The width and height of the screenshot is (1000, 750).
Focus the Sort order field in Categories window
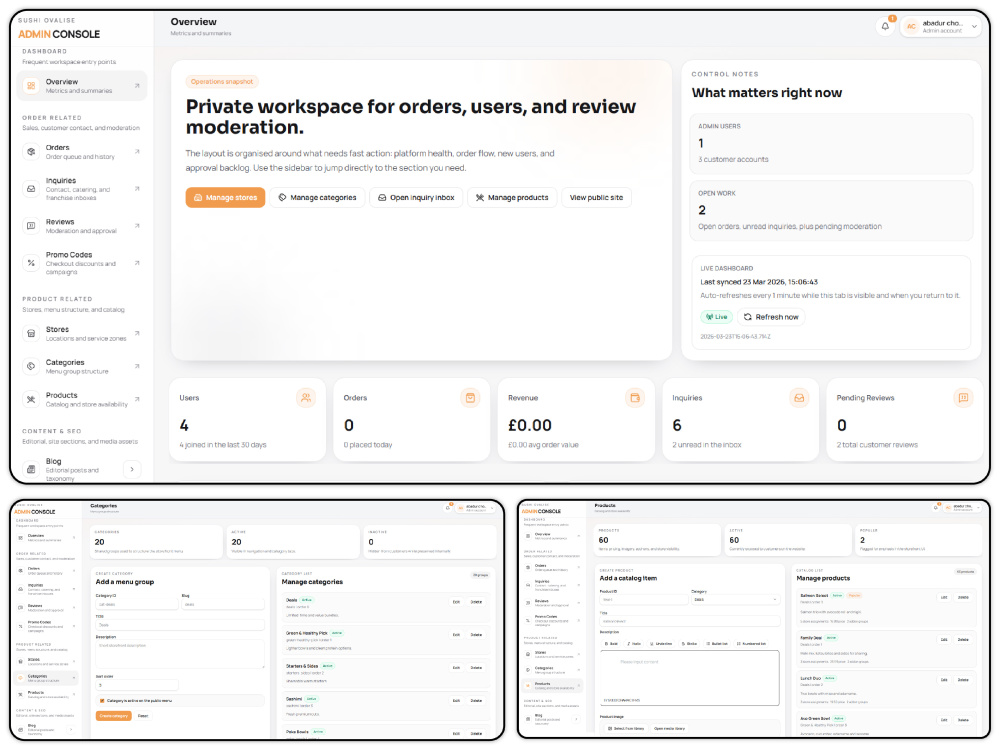[x=136, y=686]
